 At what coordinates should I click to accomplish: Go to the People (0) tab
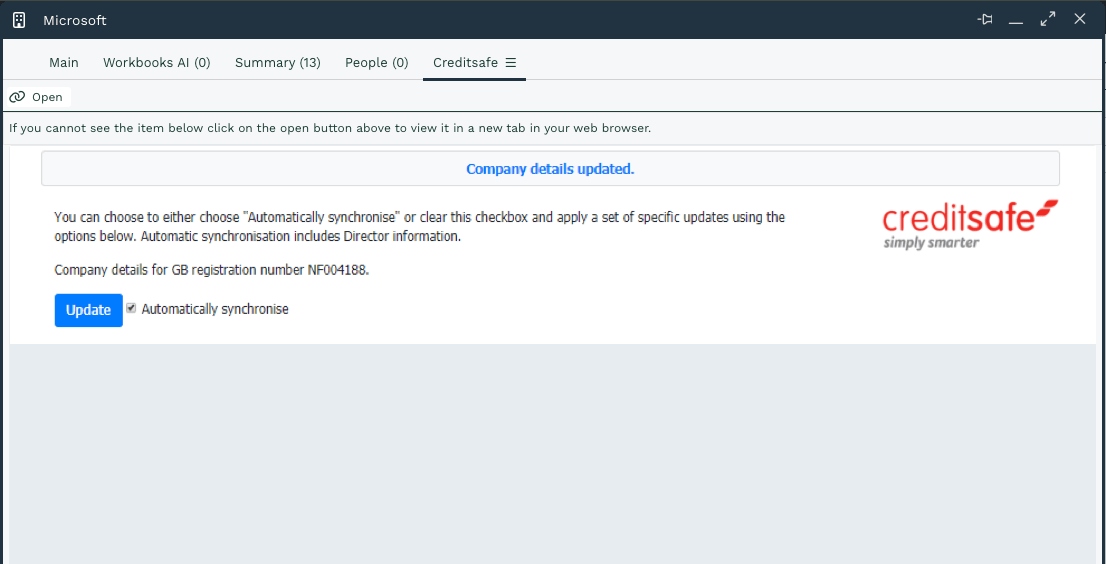(377, 63)
